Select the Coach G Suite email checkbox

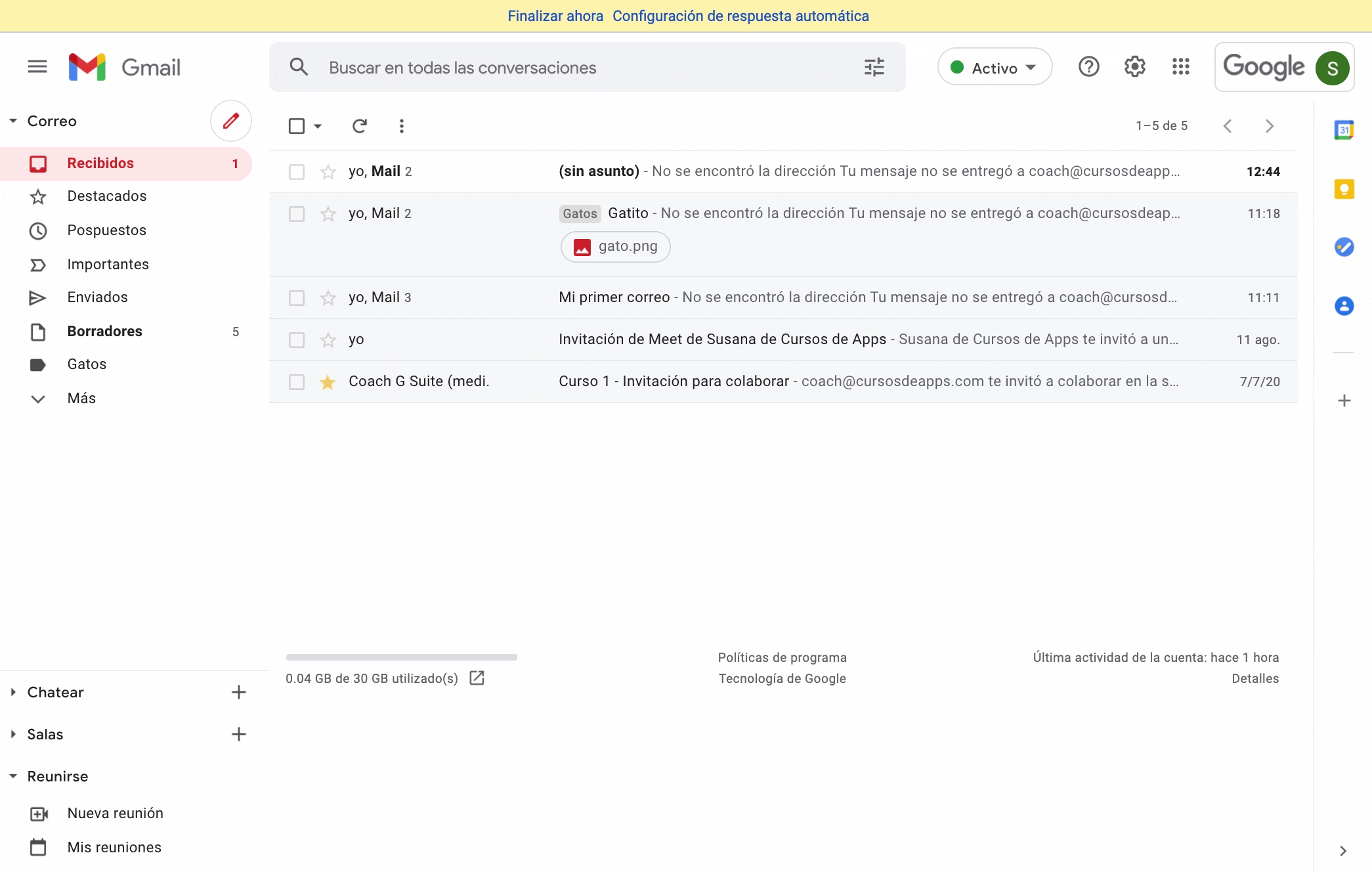coord(297,382)
